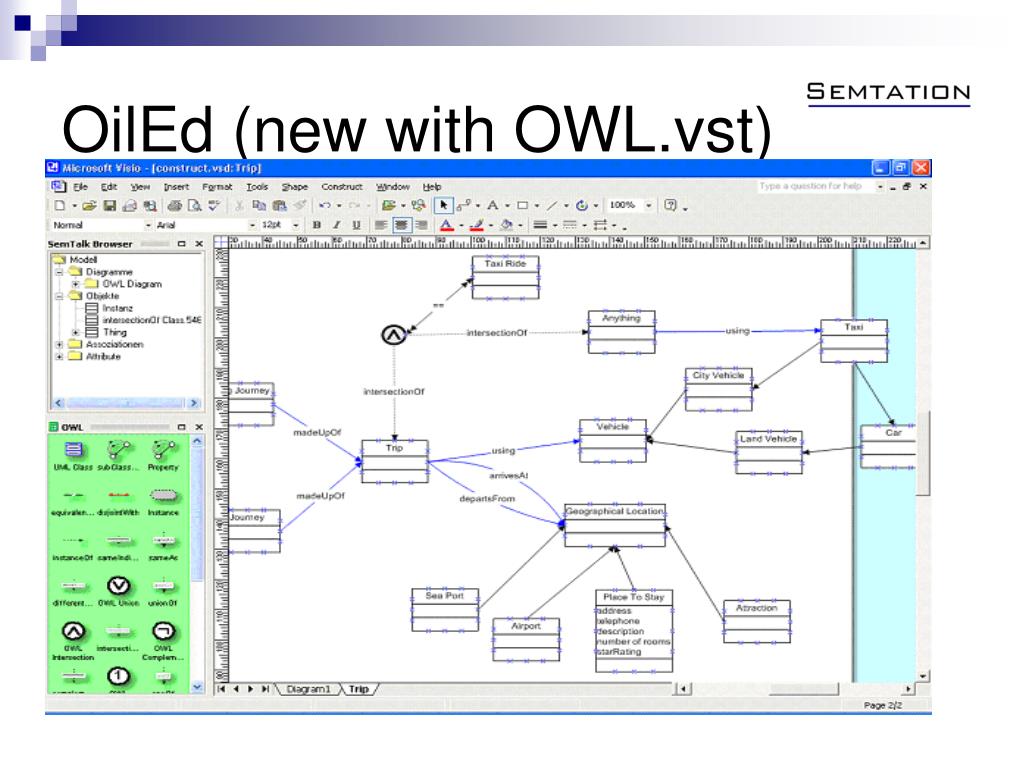Screen dimensions: 1024x768
Task: Expand the Attribute tree node
Action: [59, 357]
